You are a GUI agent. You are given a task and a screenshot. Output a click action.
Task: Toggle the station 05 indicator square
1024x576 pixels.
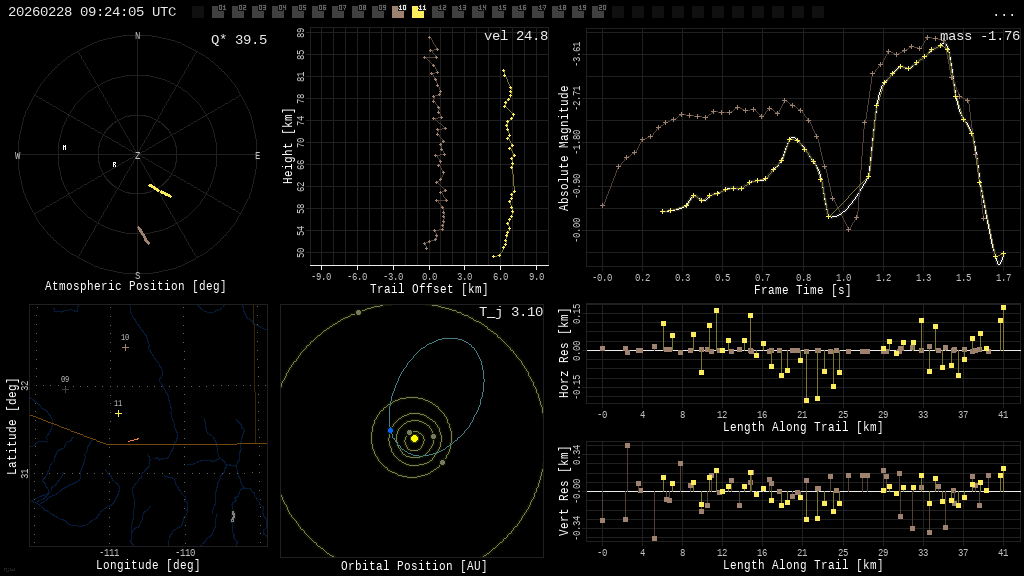pyautogui.click(x=298, y=12)
